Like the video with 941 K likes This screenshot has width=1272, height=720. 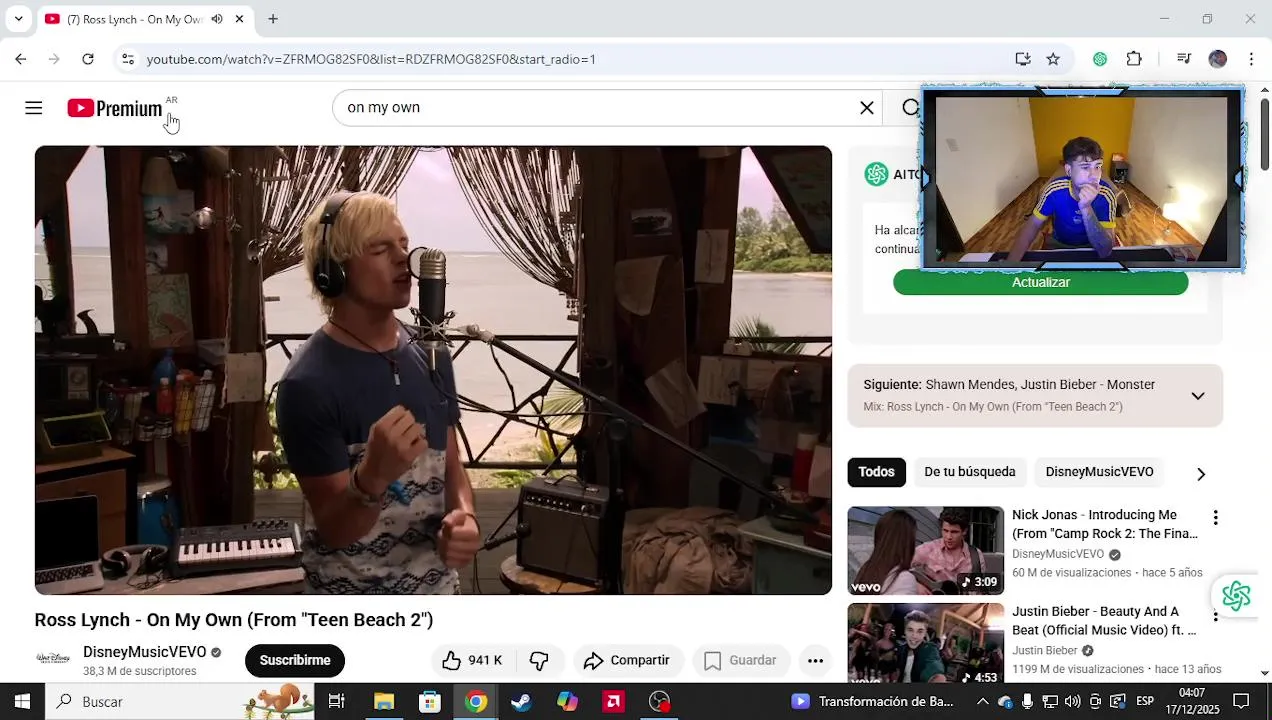[472, 660]
